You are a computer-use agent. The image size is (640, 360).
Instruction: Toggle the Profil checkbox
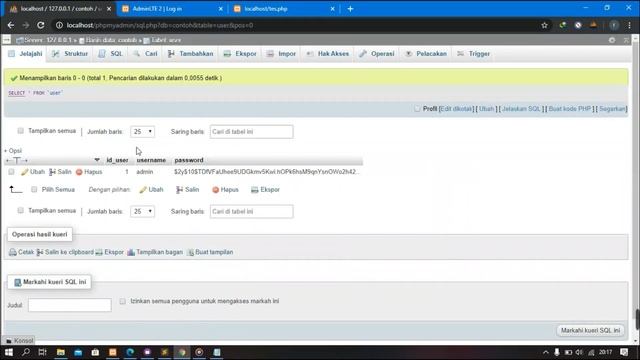pos(417,109)
